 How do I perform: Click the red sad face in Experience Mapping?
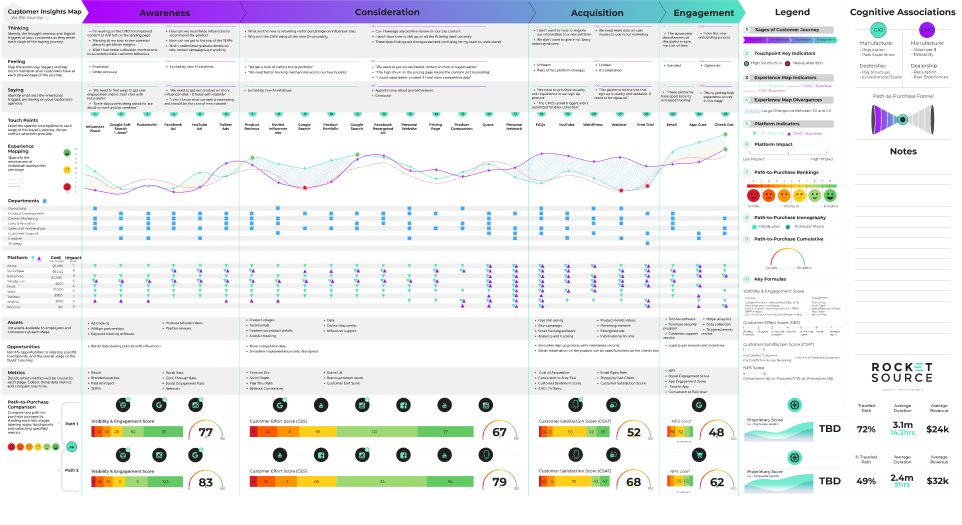coord(67,187)
